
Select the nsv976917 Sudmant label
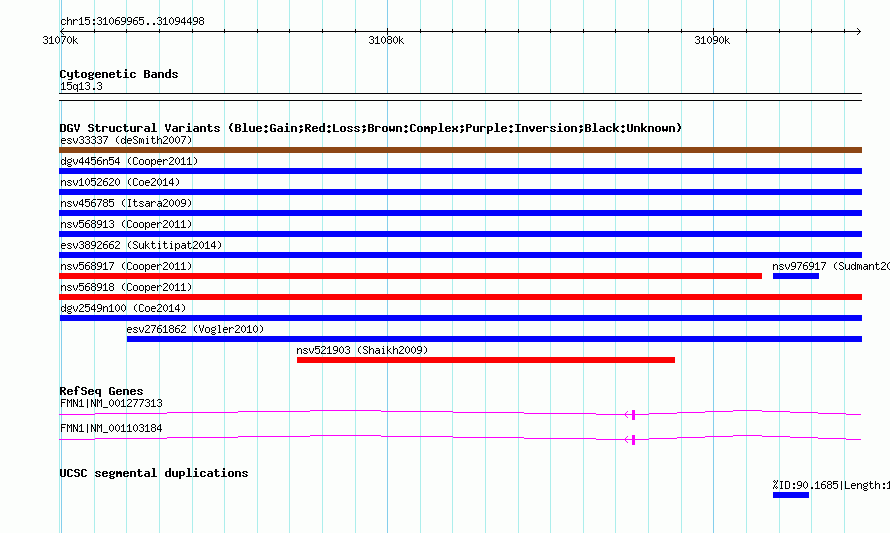[830, 266]
